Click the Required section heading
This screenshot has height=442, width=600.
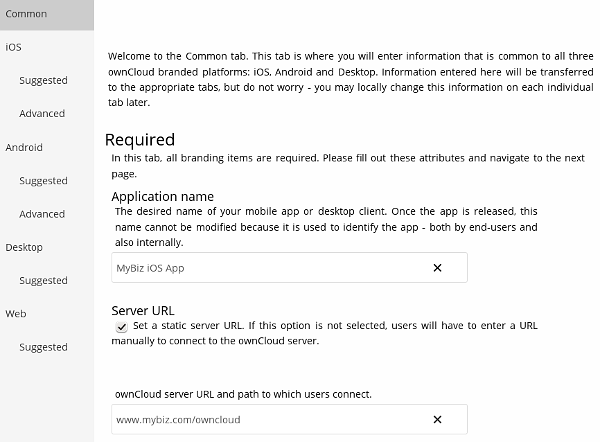140,140
